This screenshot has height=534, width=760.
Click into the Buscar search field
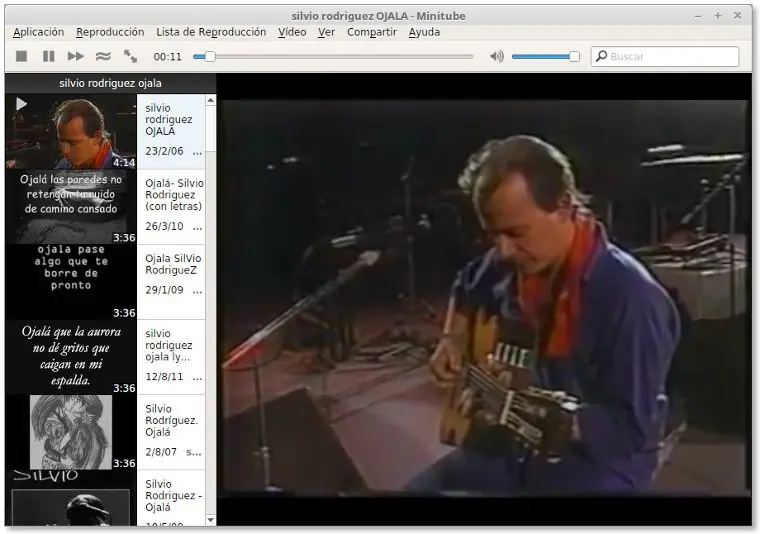coord(665,56)
